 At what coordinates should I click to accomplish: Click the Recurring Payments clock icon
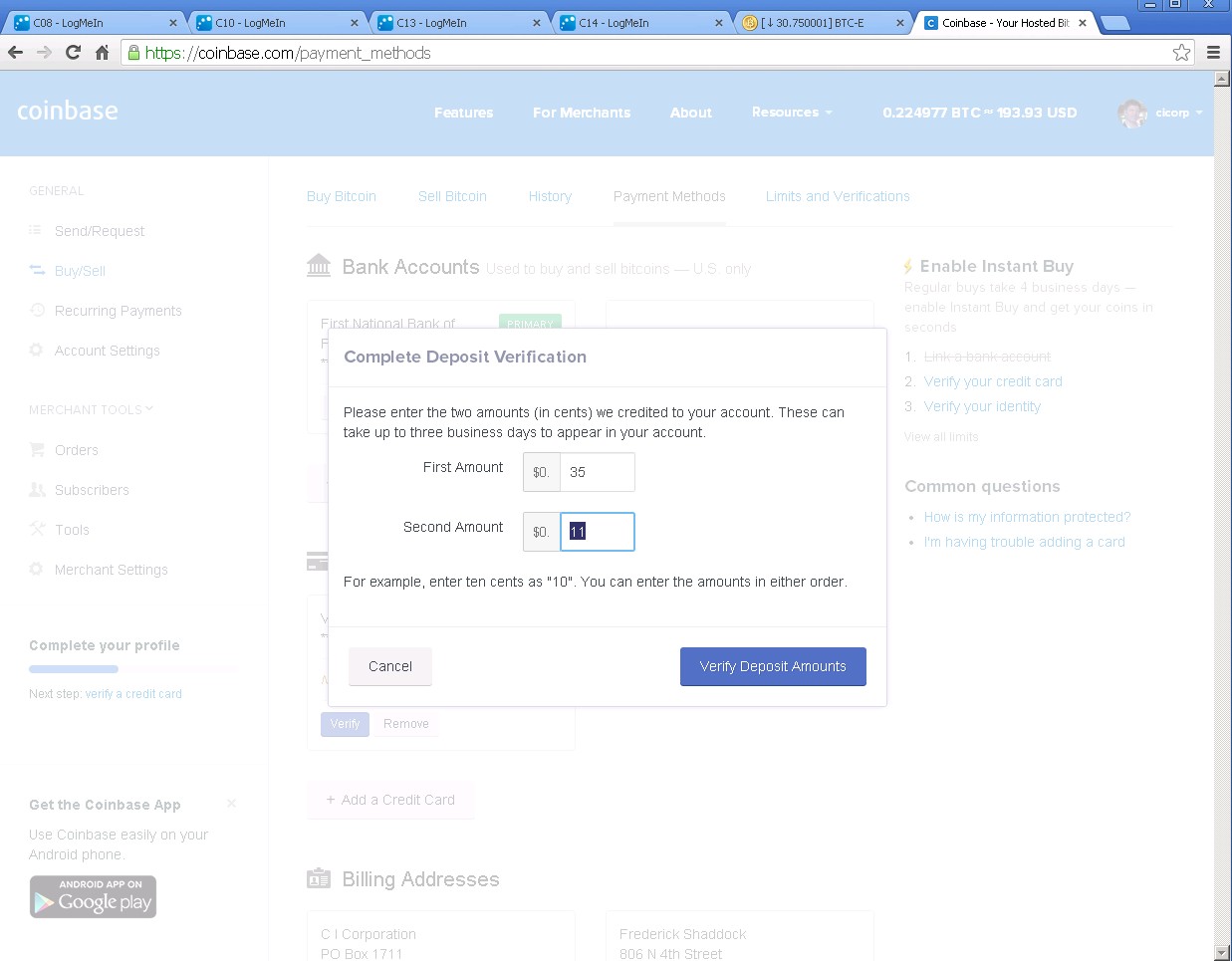click(37, 310)
